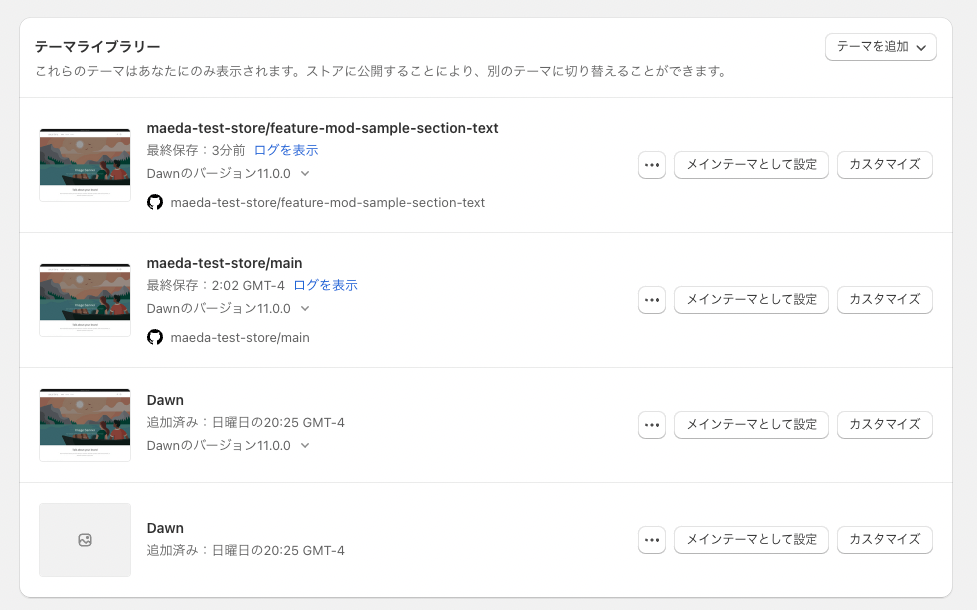Click GitHub branch text maeda-test-store/main

(x=240, y=338)
